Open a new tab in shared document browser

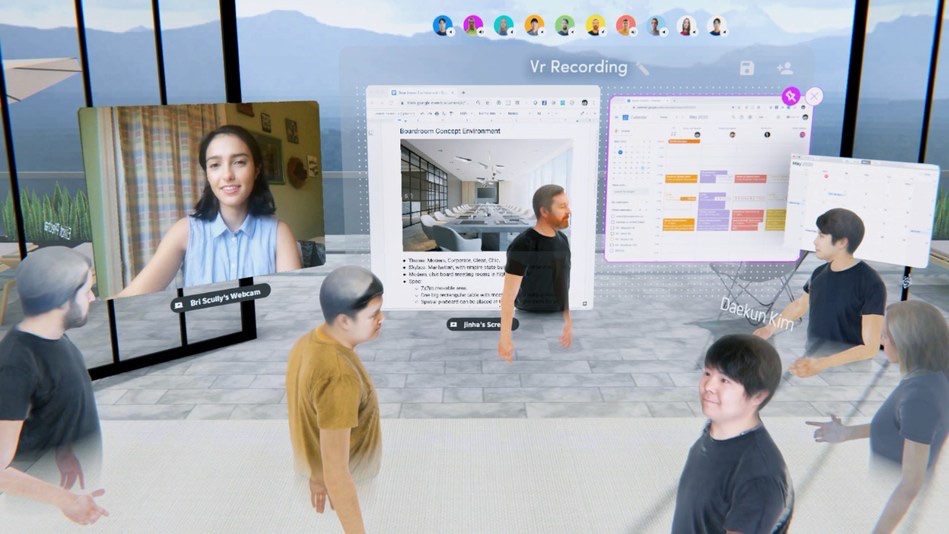463,93
